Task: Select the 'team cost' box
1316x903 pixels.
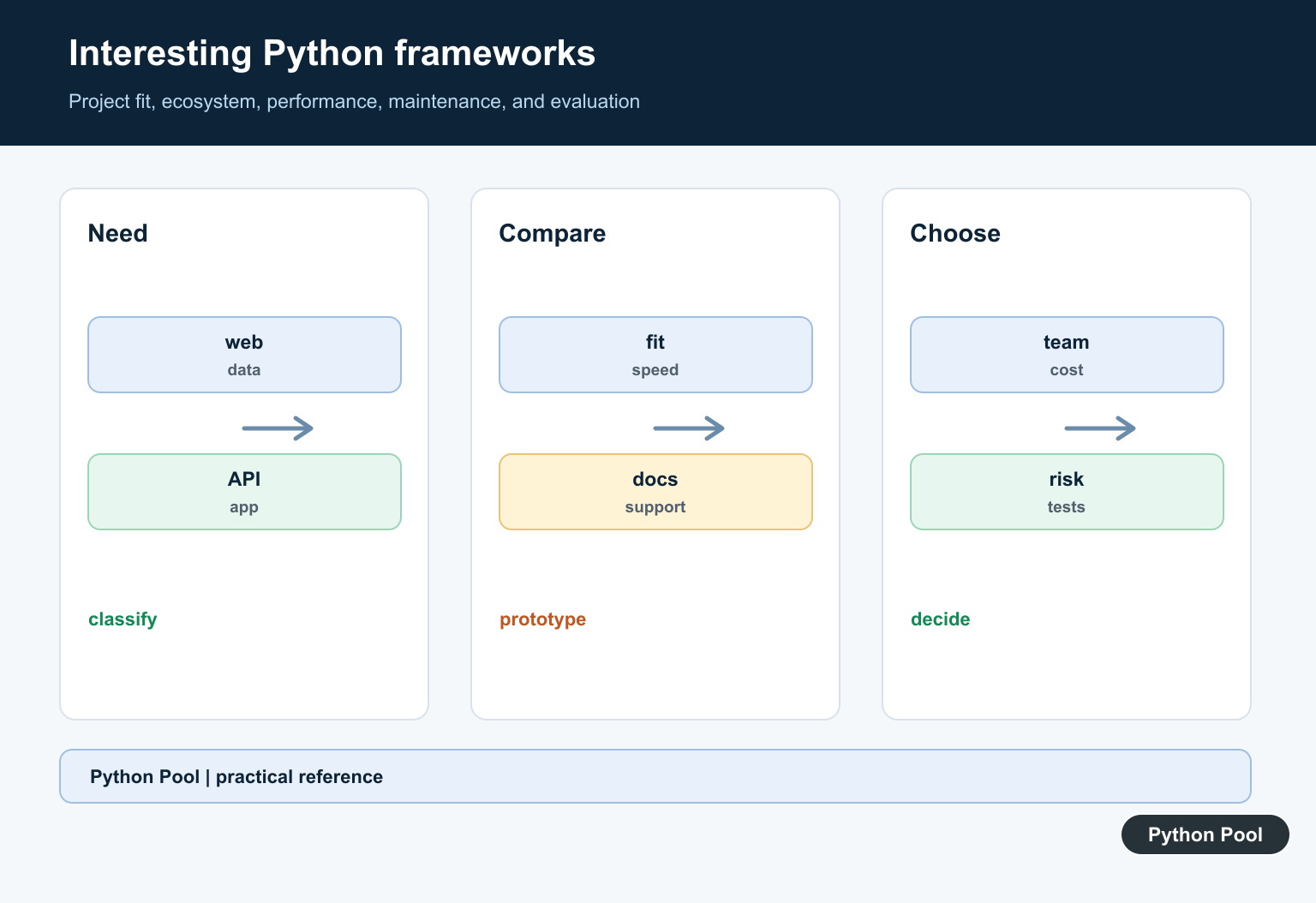Action: click(x=1067, y=355)
